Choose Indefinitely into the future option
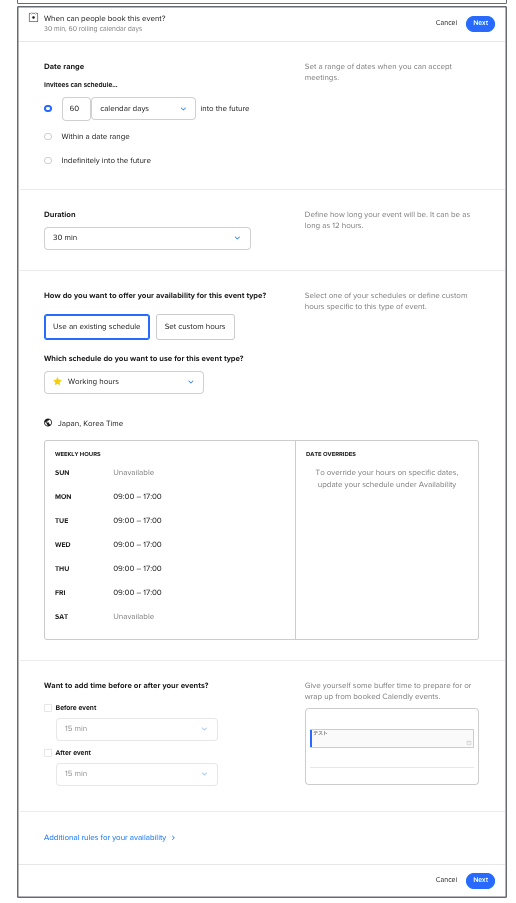 click(x=48, y=160)
